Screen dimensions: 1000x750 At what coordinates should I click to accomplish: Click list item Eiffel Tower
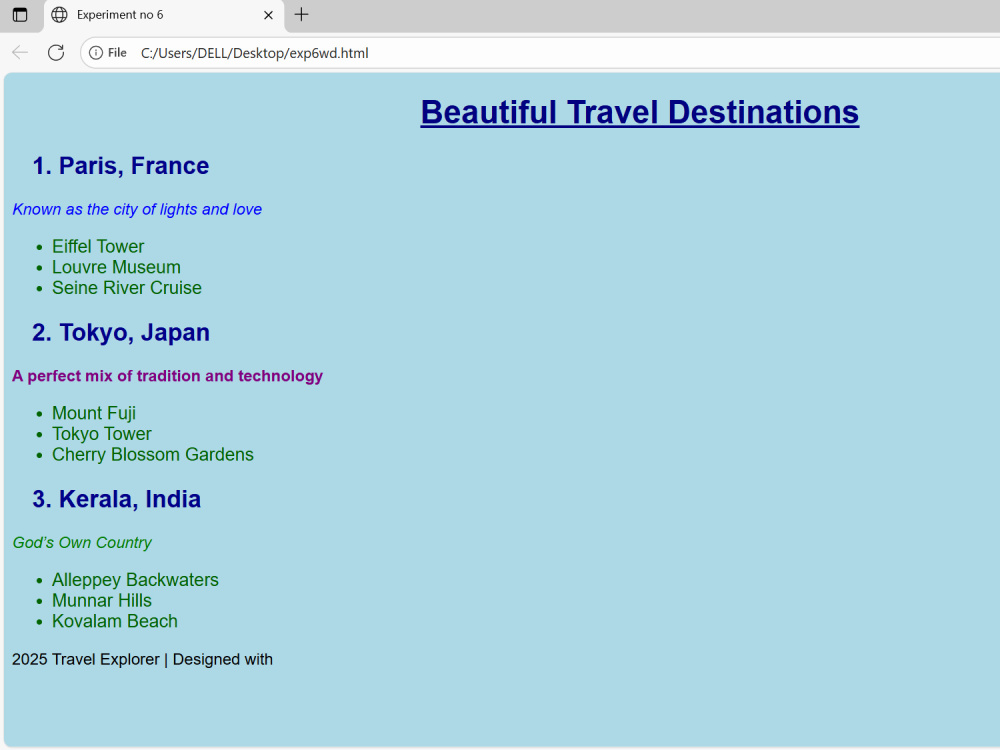click(x=98, y=246)
